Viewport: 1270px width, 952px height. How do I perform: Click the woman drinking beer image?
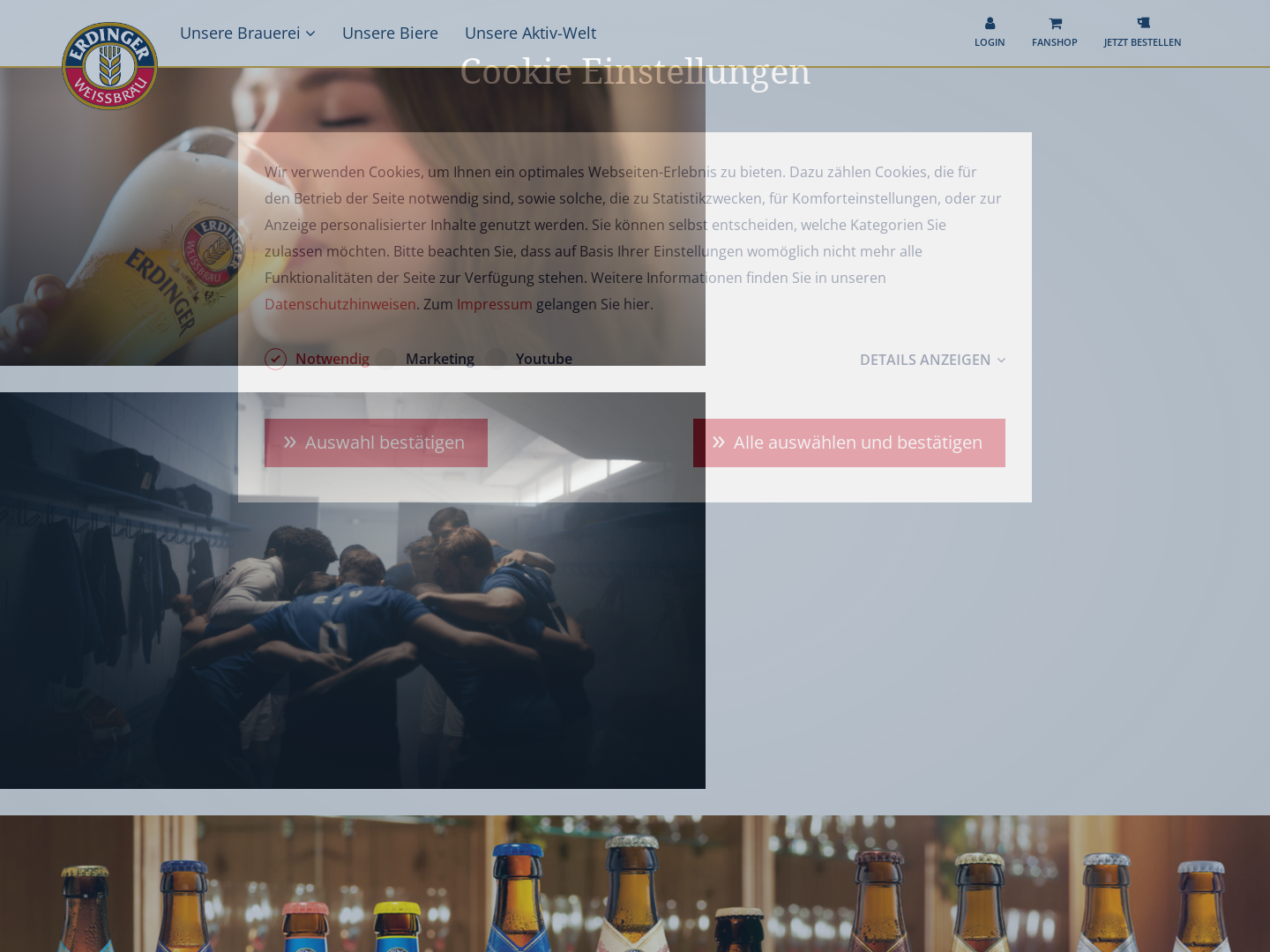point(353,216)
